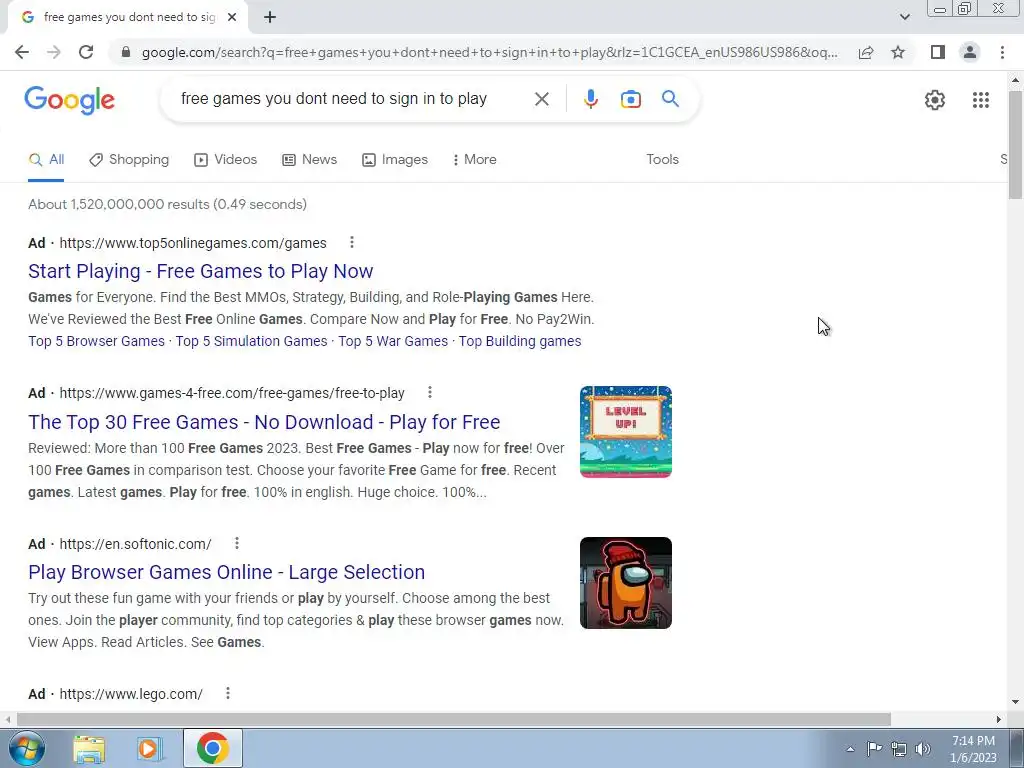Open 'Start Playing - Free Games to Play Now'
The image size is (1024, 768).
(200, 271)
